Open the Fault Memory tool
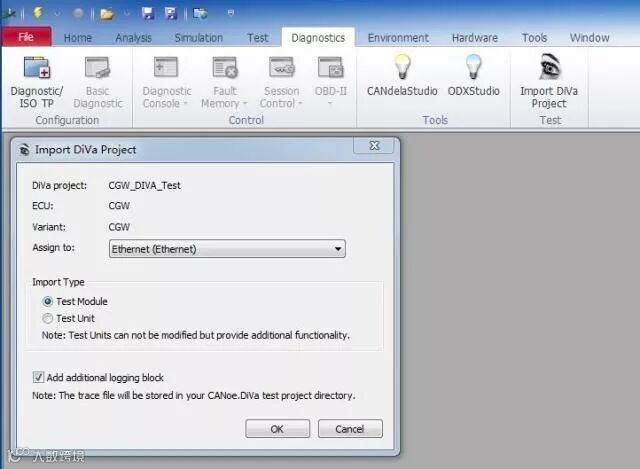Viewport: 640px width, 469px height. coord(224,82)
